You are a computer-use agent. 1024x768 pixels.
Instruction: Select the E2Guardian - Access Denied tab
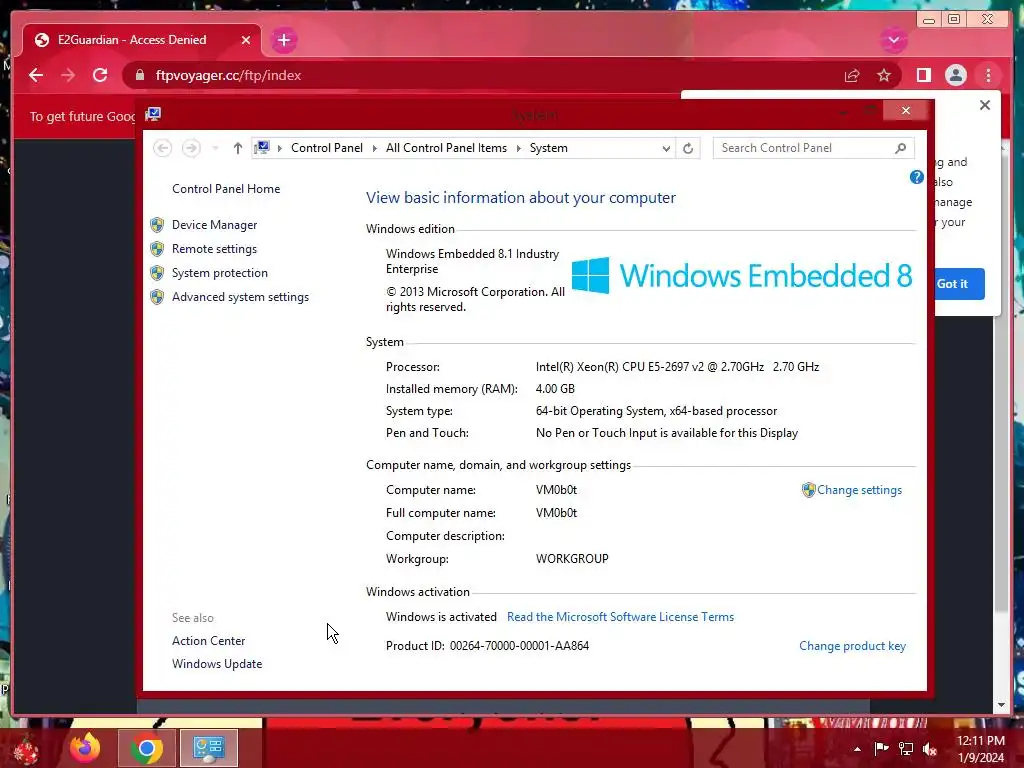pos(142,40)
